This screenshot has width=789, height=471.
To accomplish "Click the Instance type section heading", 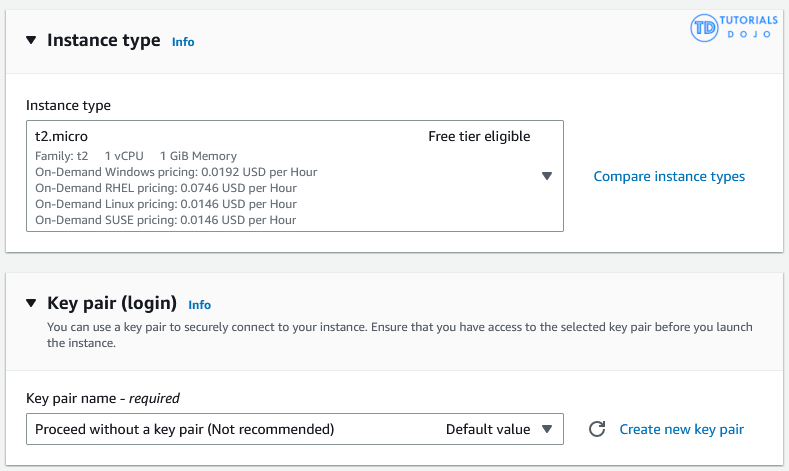I will pyautogui.click(x=104, y=41).
